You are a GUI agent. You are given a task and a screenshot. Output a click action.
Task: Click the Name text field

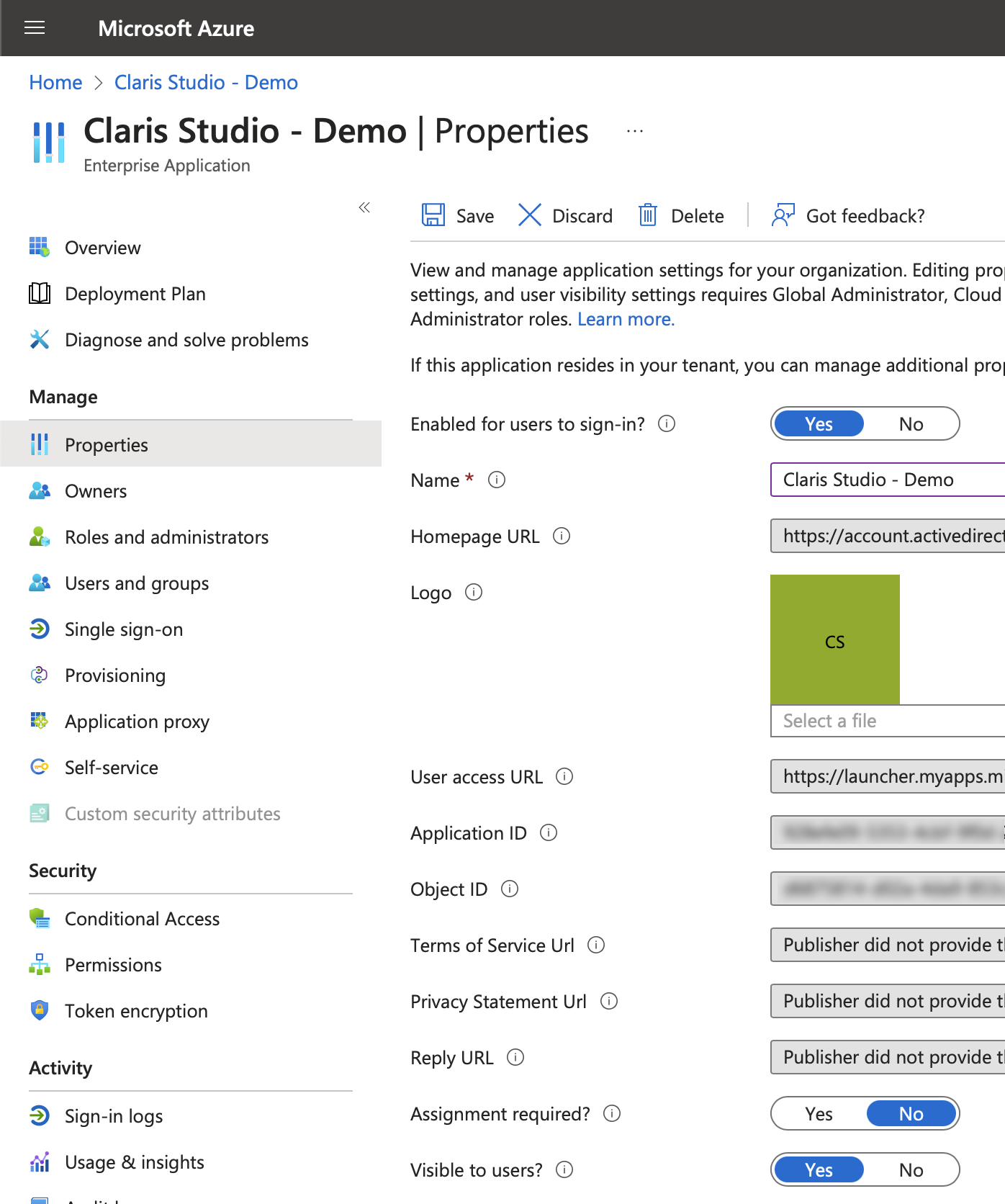pyautogui.click(x=887, y=480)
